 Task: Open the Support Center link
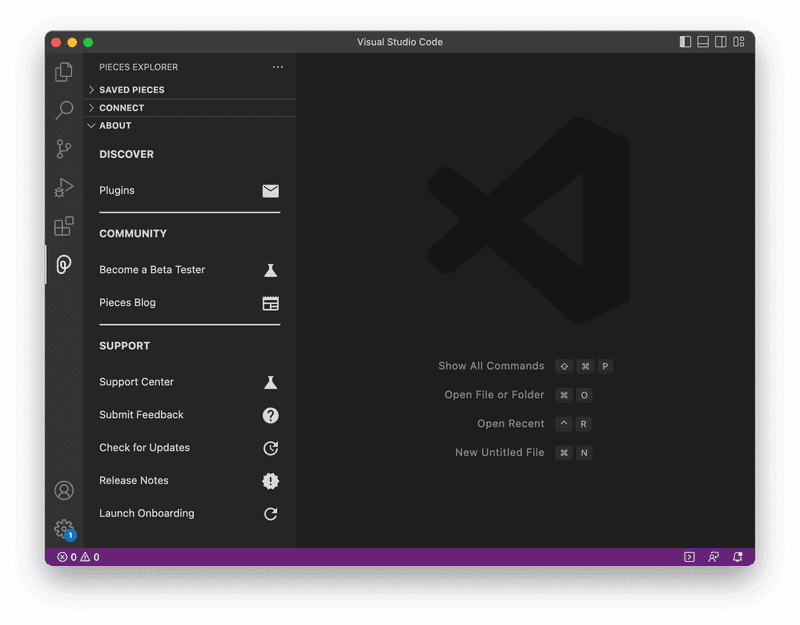(x=136, y=382)
